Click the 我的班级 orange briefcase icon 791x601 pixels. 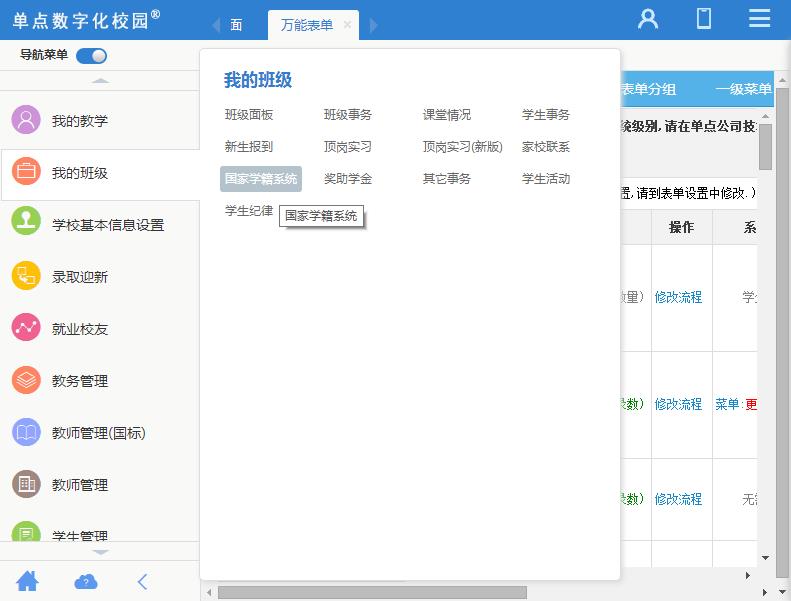(26, 172)
